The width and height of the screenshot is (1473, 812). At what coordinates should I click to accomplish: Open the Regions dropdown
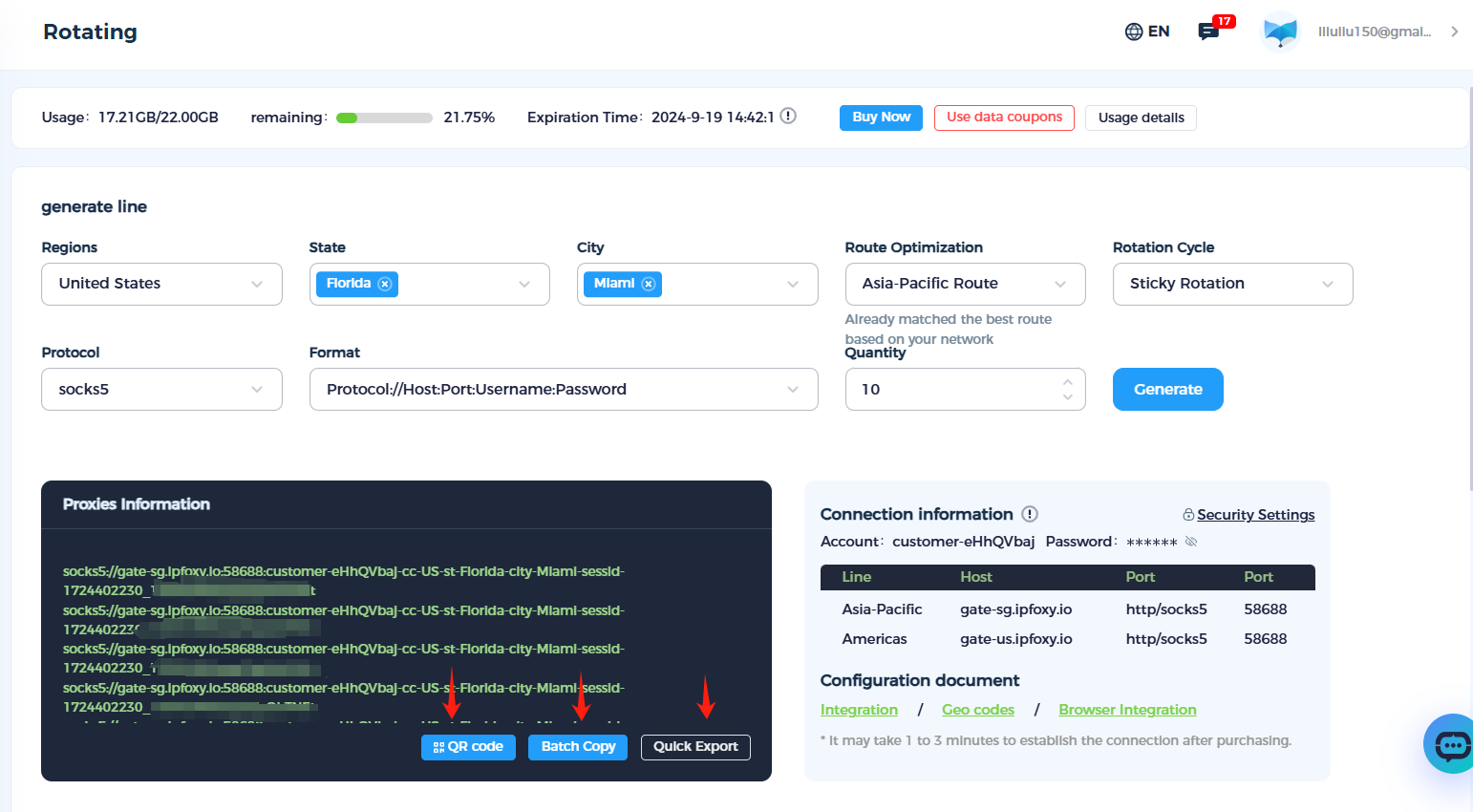[160, 284]
